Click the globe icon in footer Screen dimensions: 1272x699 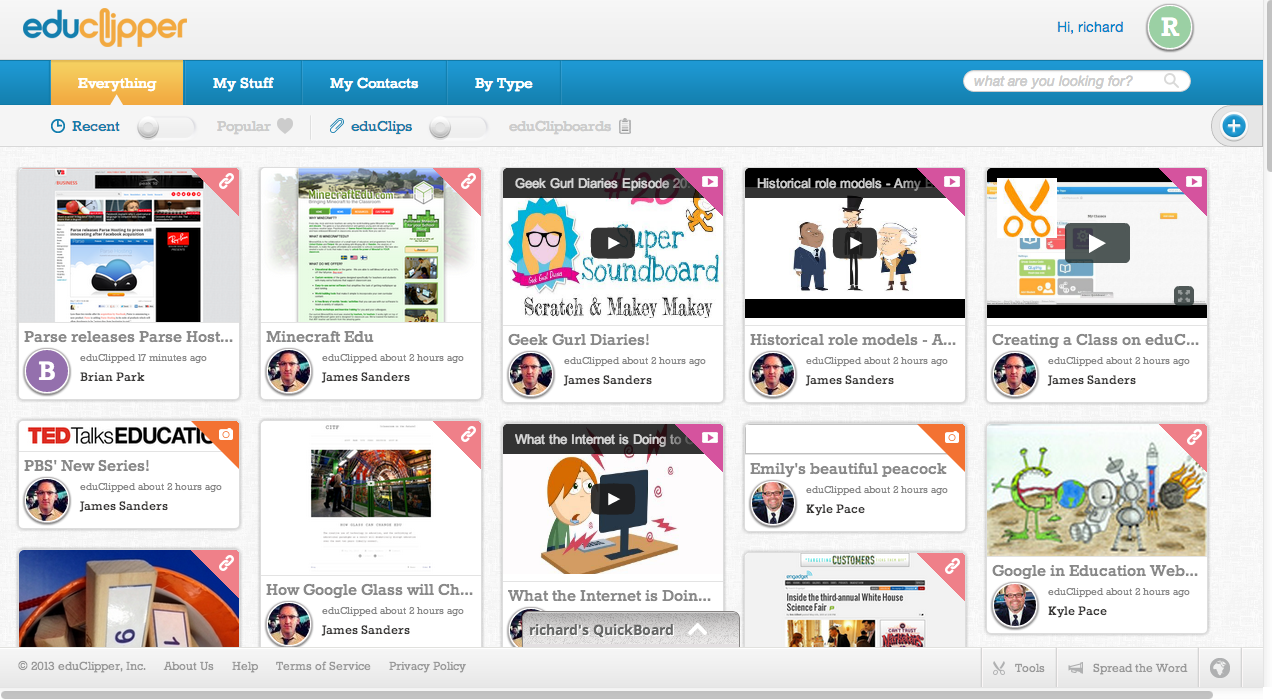1220,668
